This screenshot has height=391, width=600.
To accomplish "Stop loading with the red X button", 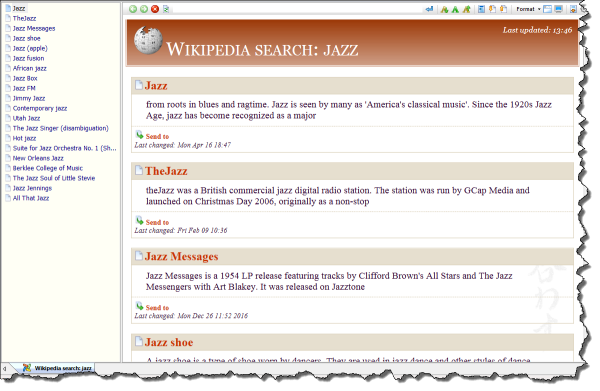I will (155, 9).
